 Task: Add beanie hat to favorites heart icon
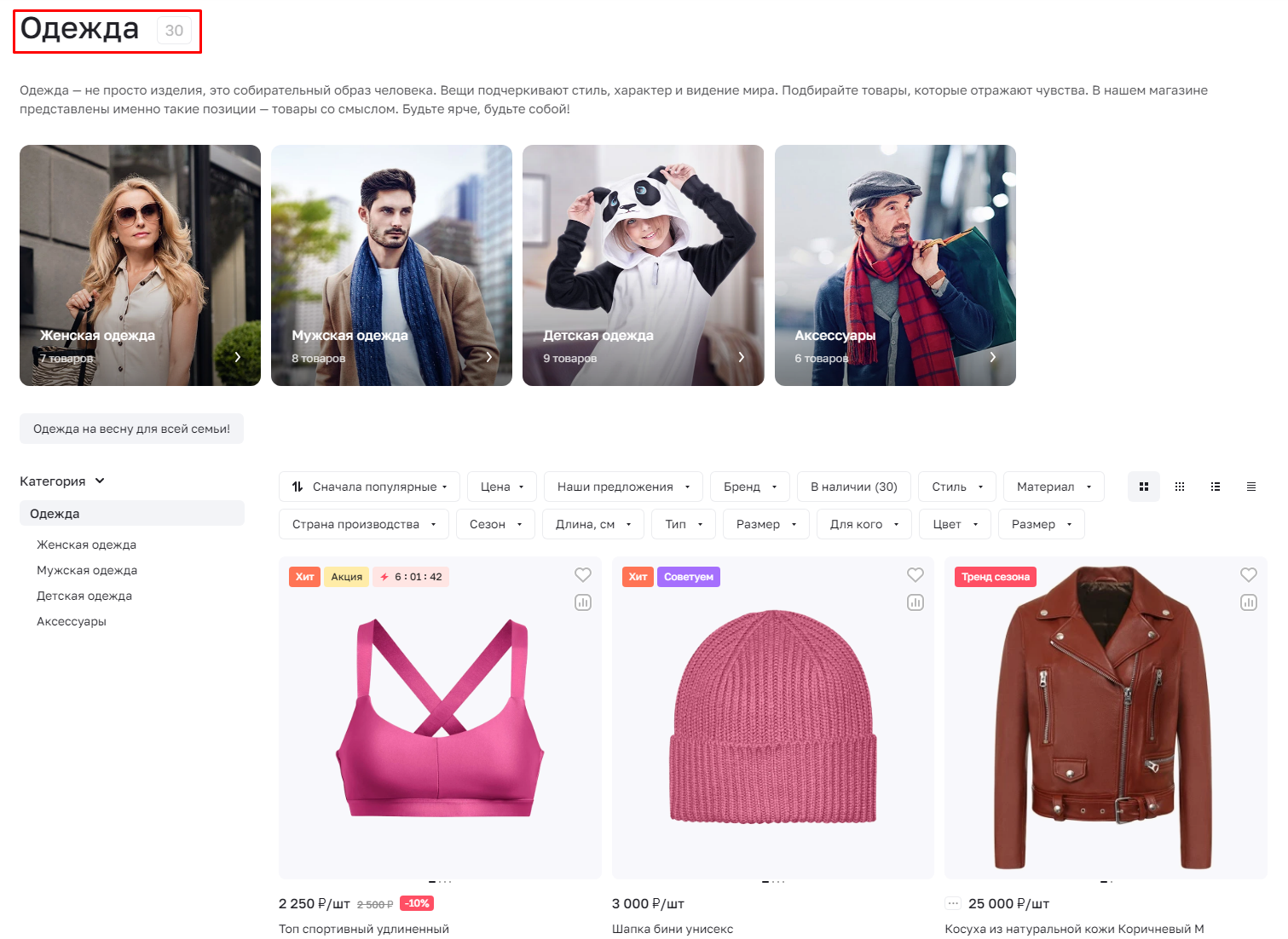915,575
